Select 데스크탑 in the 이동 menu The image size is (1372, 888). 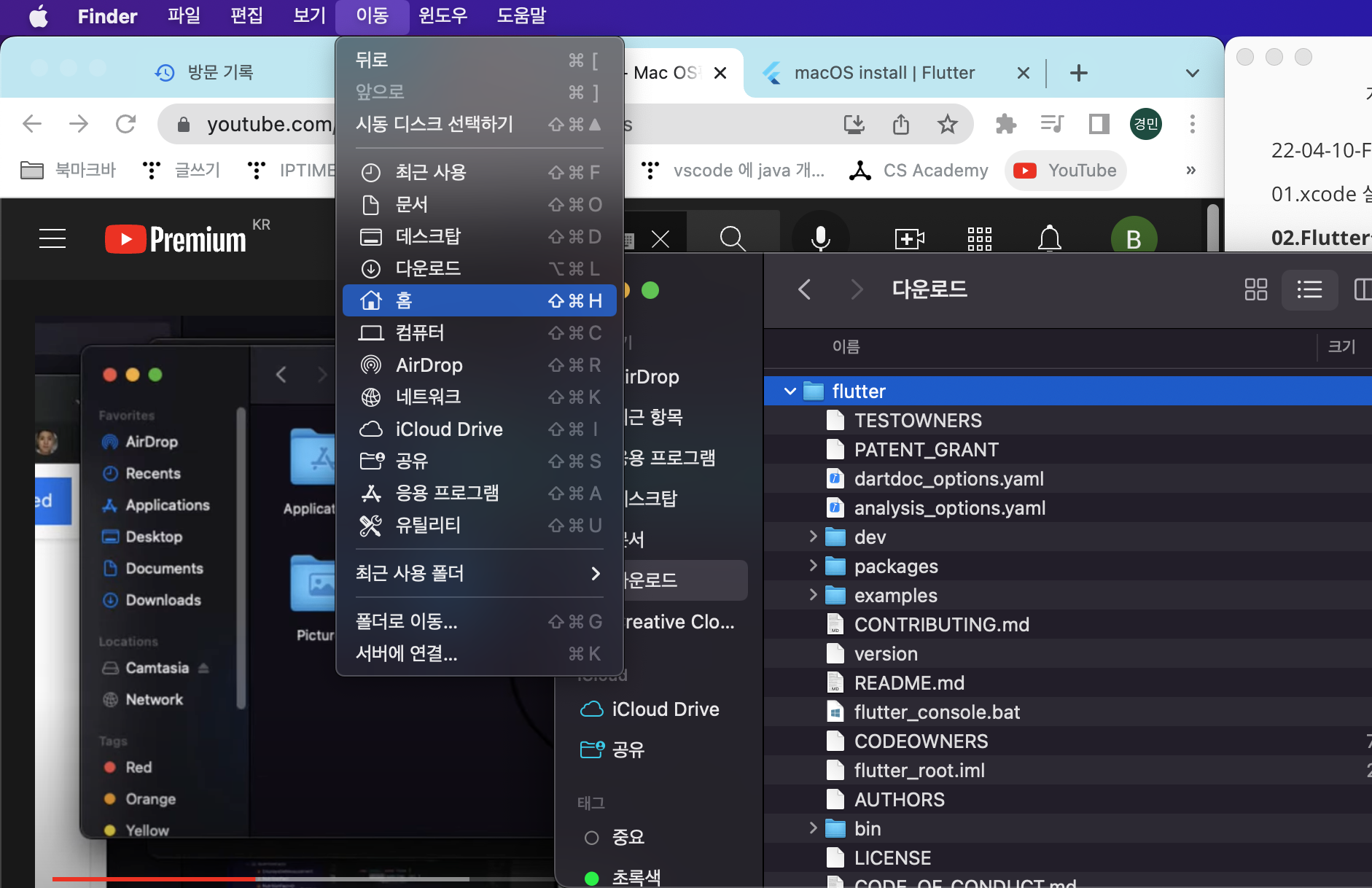(480, 236)
